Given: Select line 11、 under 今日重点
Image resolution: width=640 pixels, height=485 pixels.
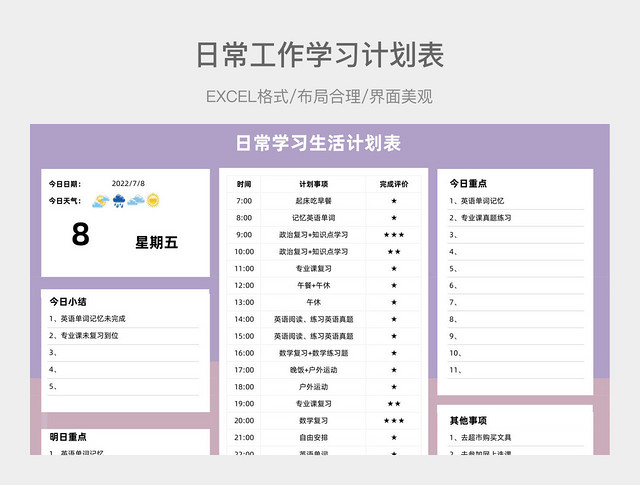Looking at the screenshot, I should point(516,370).
